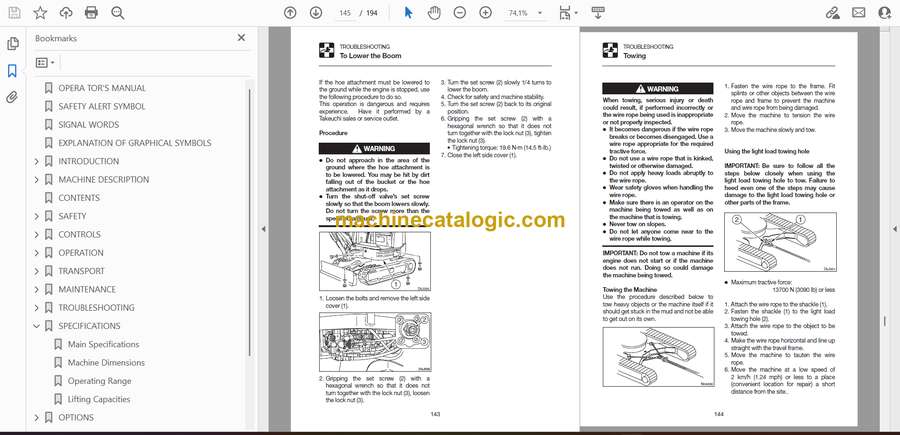
Task: Click the wire rope towing figure
Action: [658, 356]
